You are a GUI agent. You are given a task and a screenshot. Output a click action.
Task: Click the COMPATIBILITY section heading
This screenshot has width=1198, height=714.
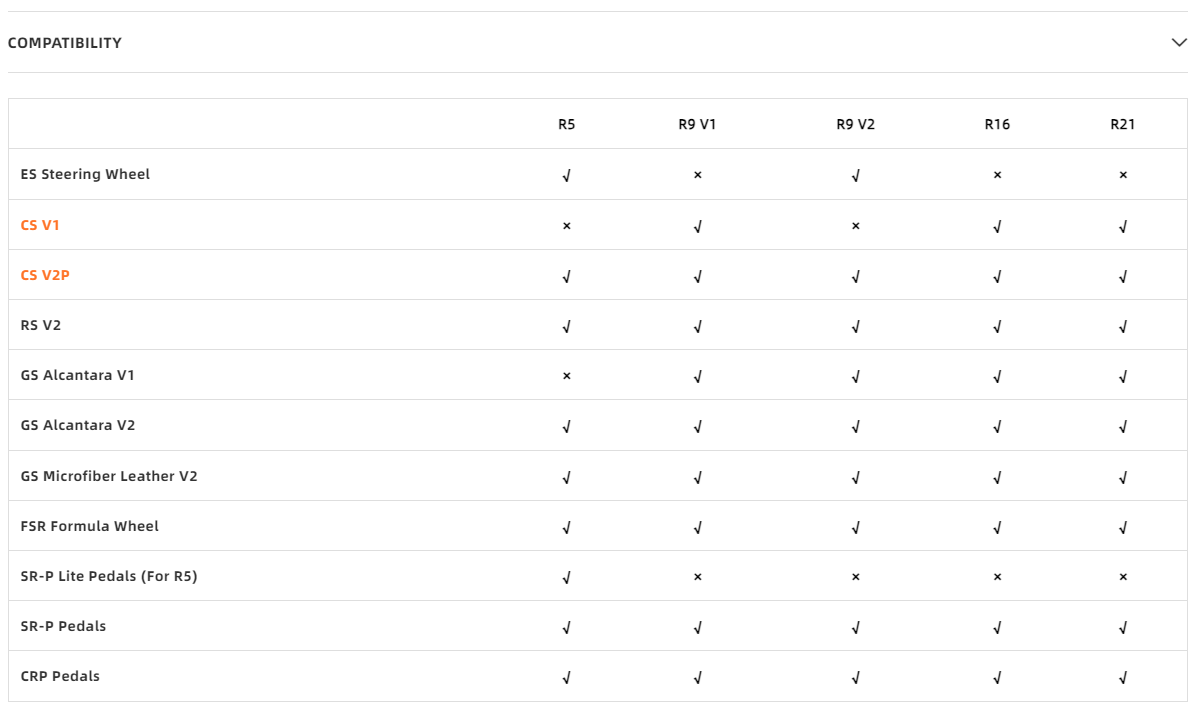click(x=64, y=43)
